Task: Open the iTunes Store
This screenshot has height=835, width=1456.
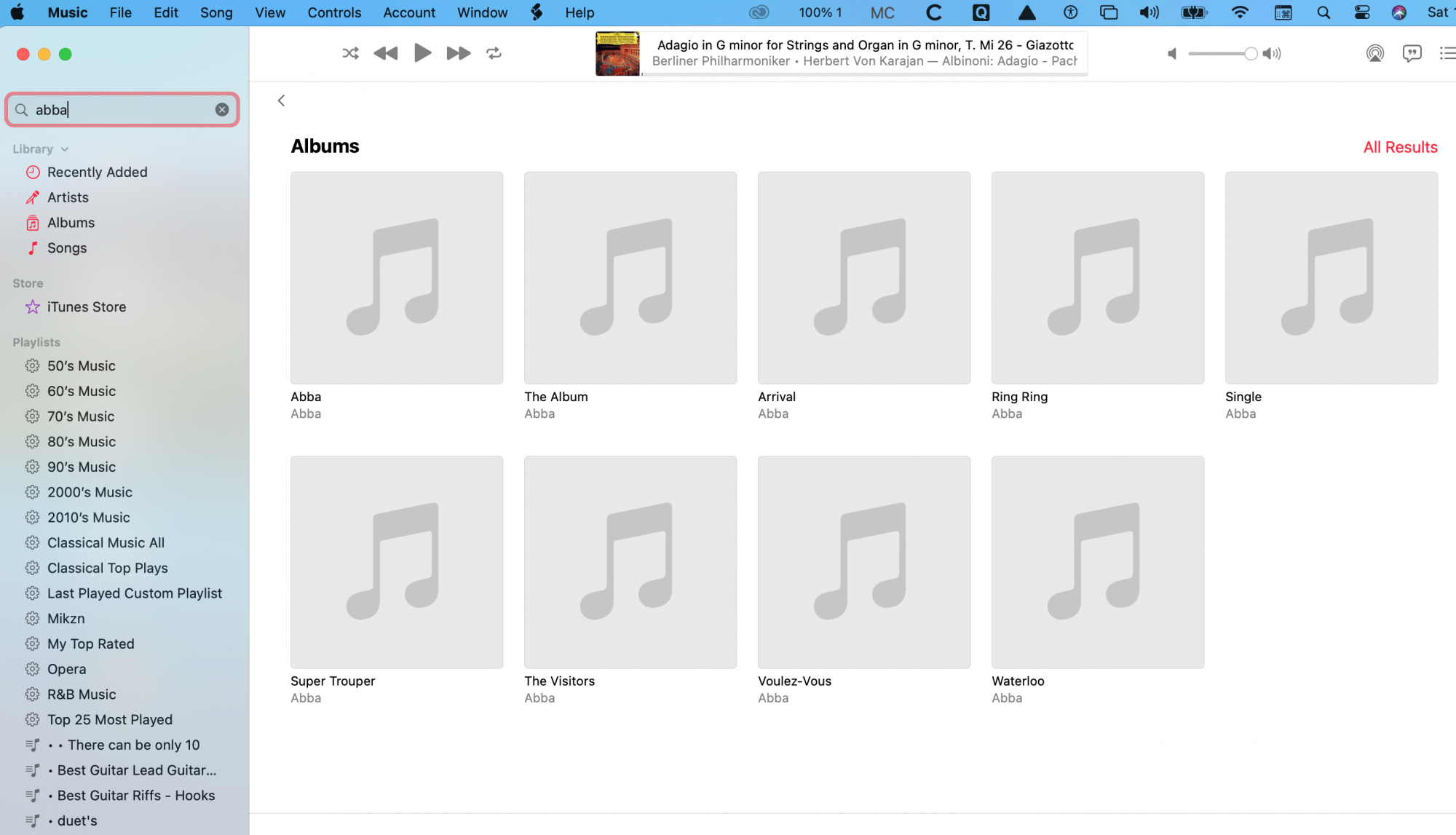Action: click(86, 307)
